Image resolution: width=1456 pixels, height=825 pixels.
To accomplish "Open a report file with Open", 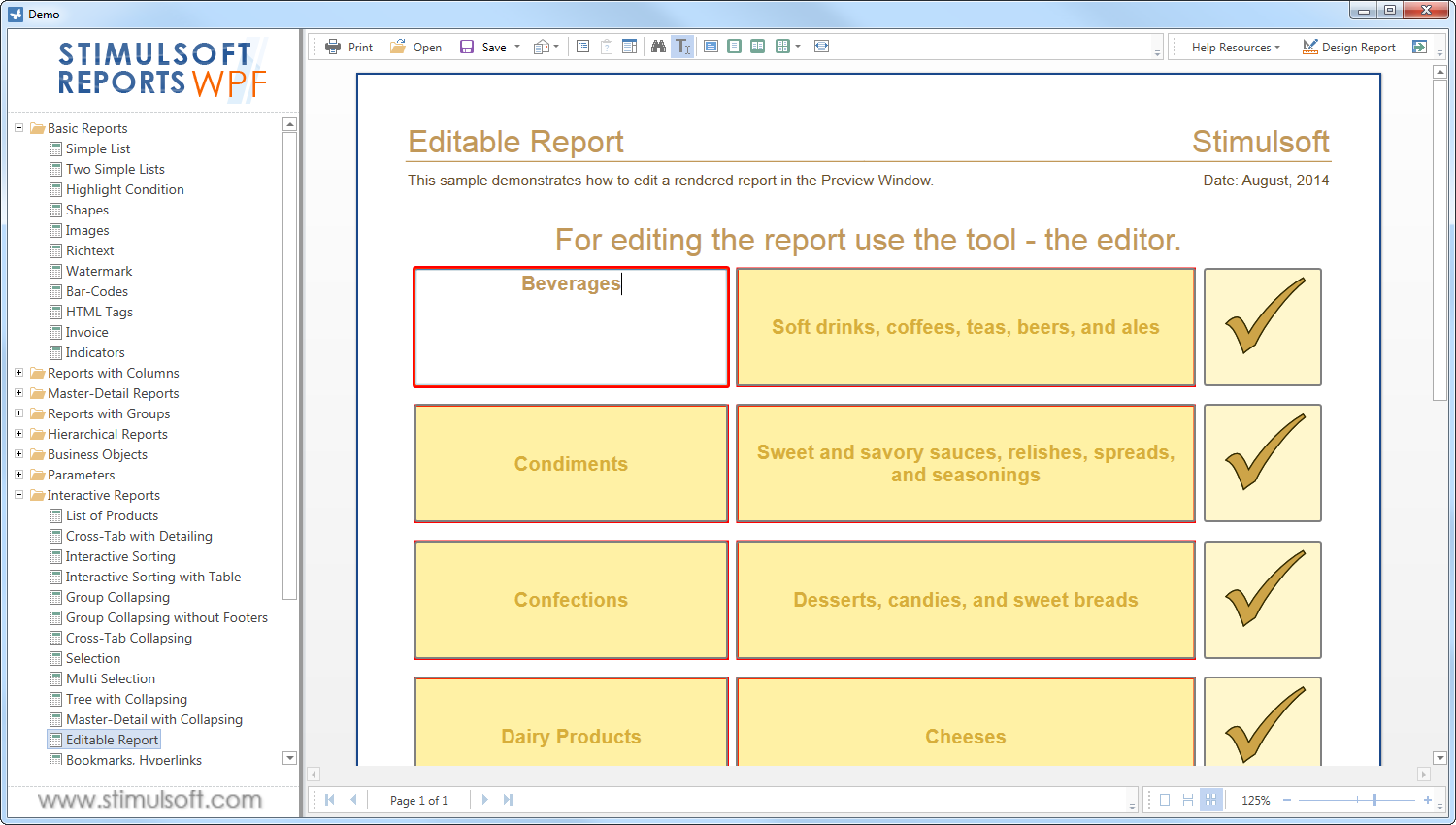I will point(415,47).
